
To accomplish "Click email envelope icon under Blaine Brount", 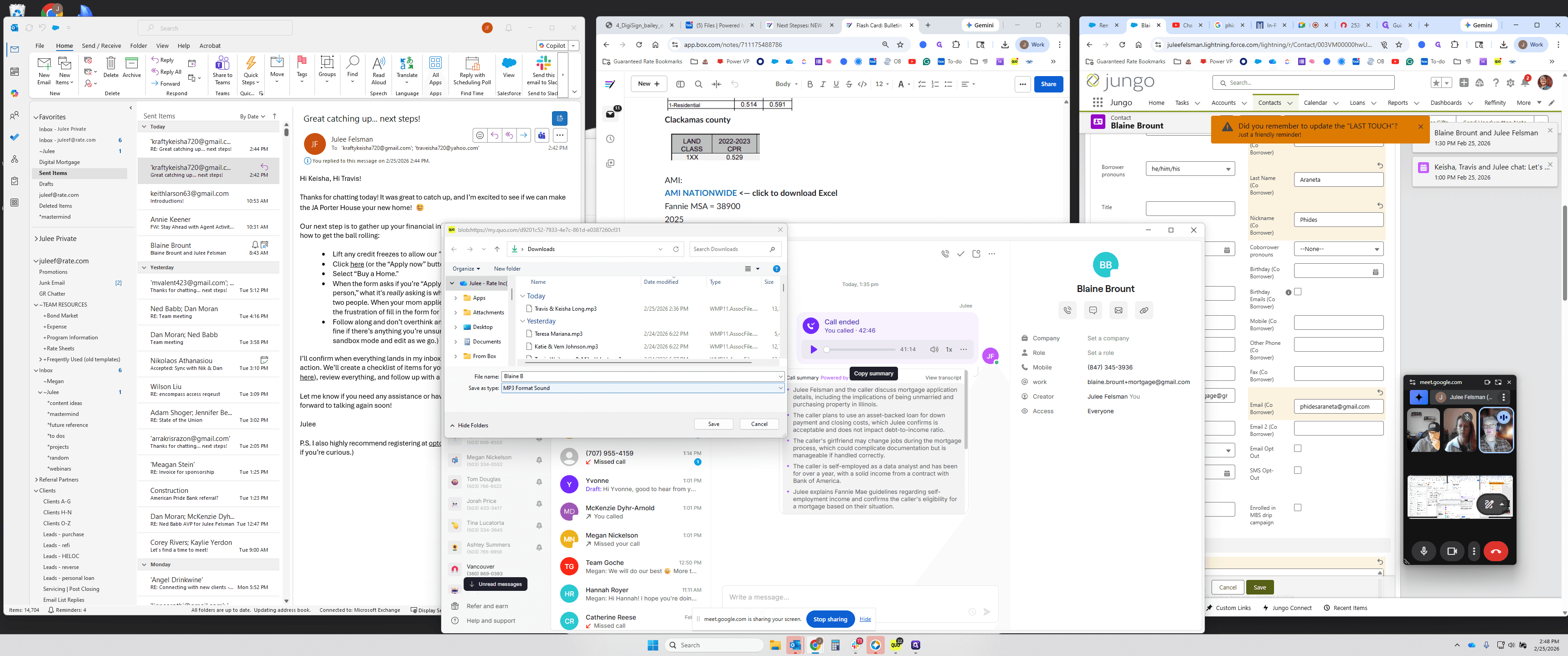I will pyautogui.click(x=1118, y=310).
